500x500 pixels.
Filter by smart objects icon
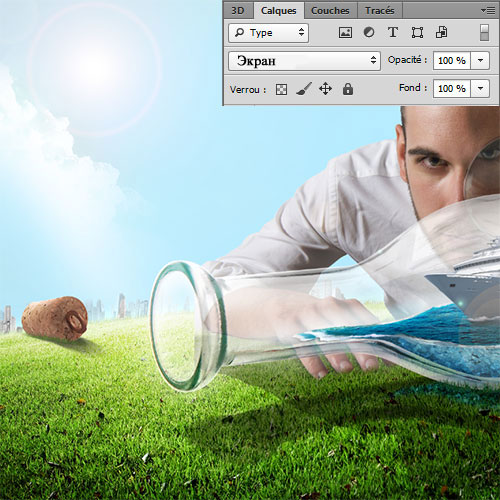point(442,33)
